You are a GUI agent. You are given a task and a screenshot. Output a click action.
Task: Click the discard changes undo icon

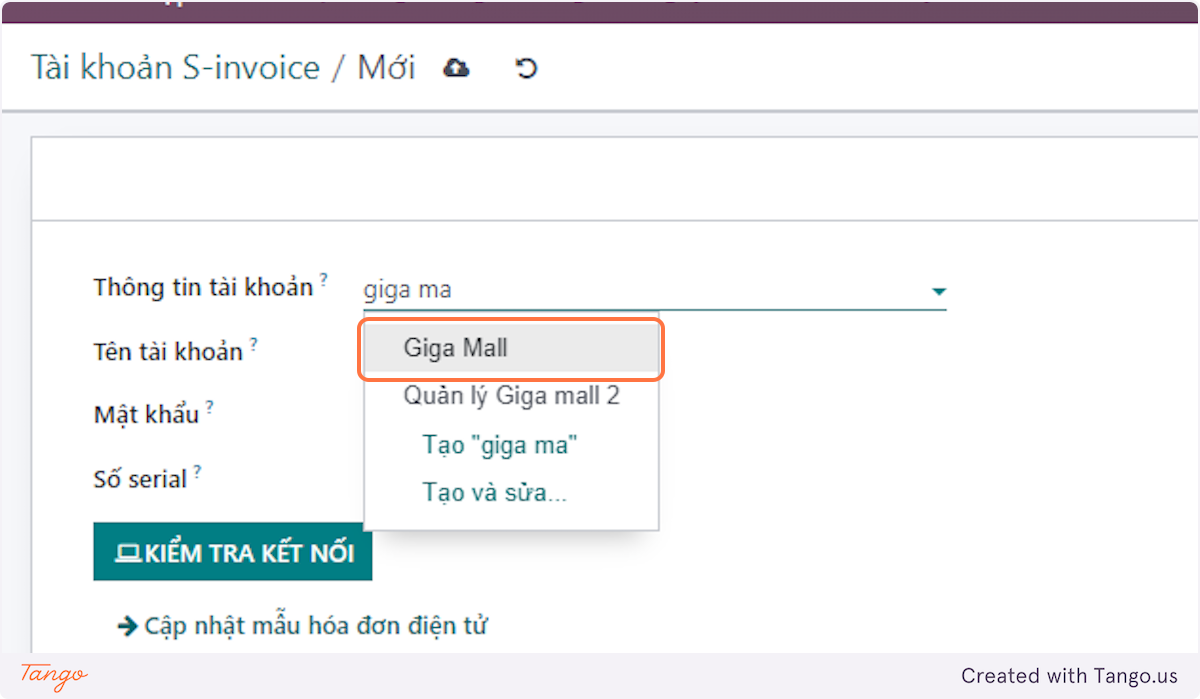click(526, 68)
